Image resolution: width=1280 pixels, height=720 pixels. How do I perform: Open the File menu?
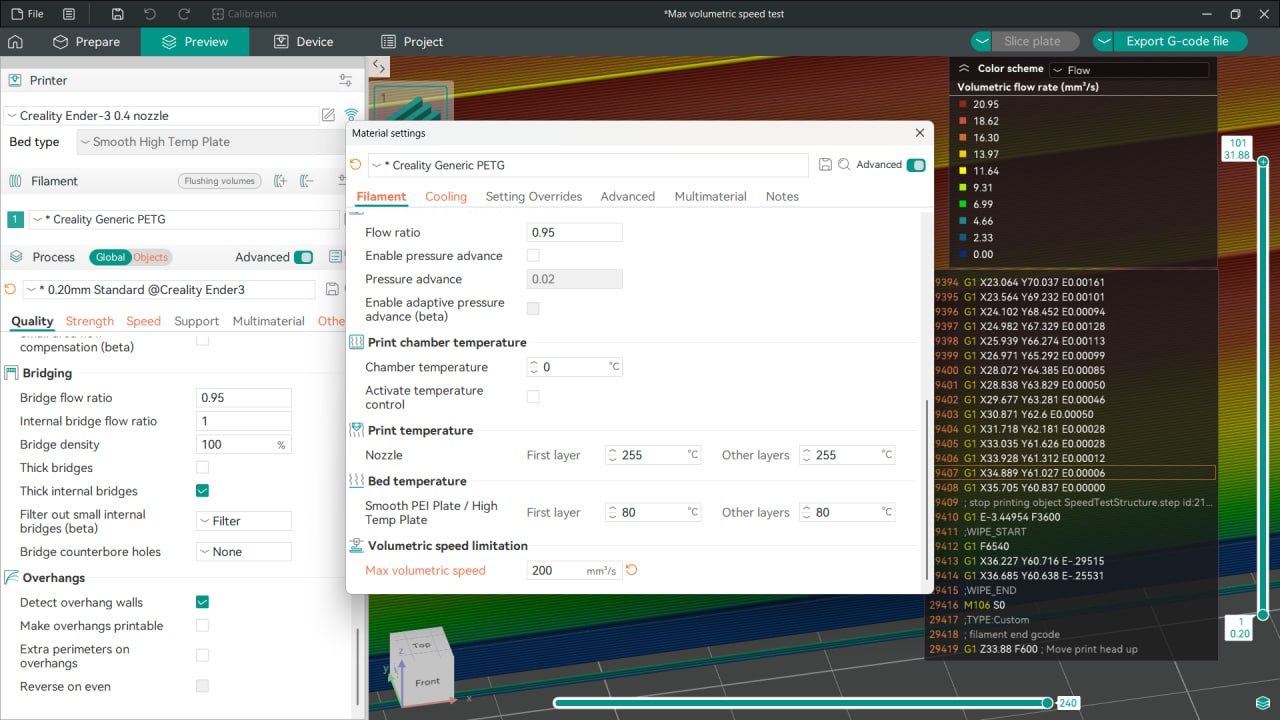[x=27, y=14]
